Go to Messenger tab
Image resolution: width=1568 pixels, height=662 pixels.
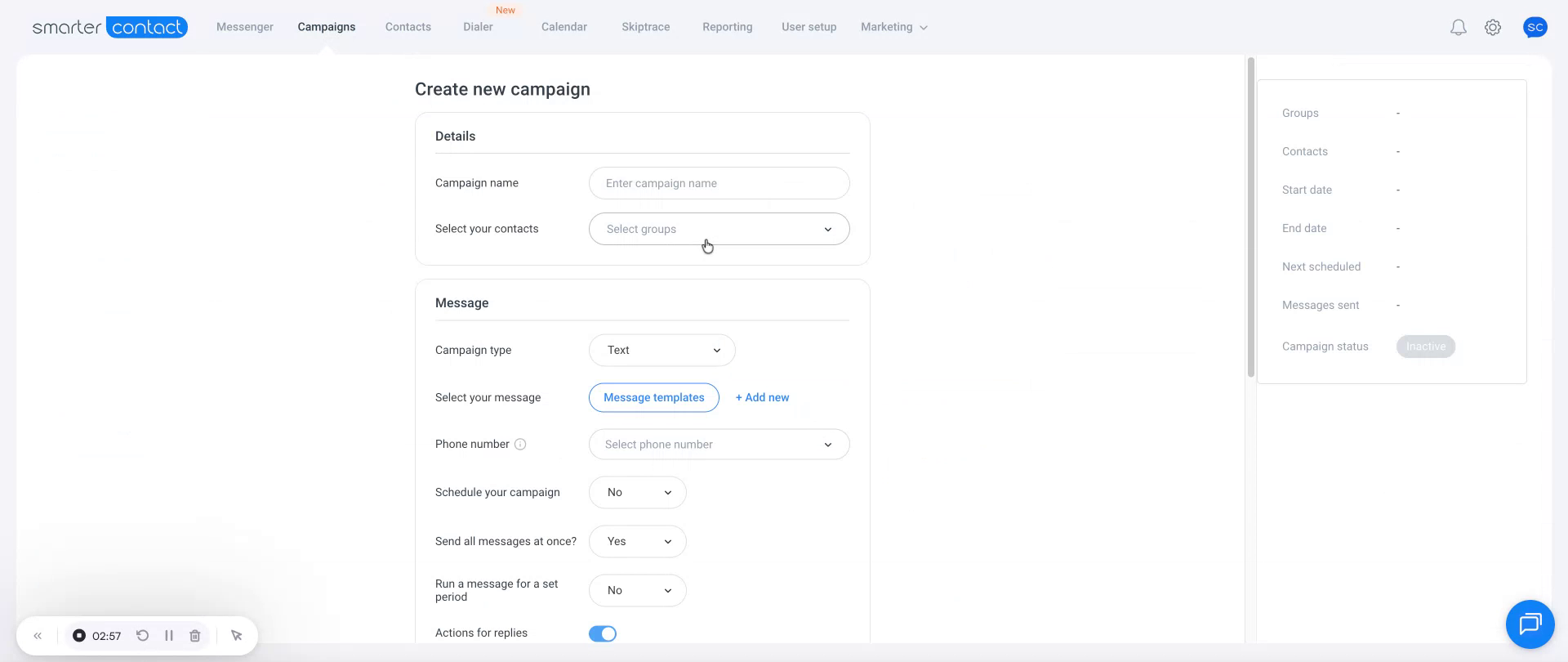(245, 27)
